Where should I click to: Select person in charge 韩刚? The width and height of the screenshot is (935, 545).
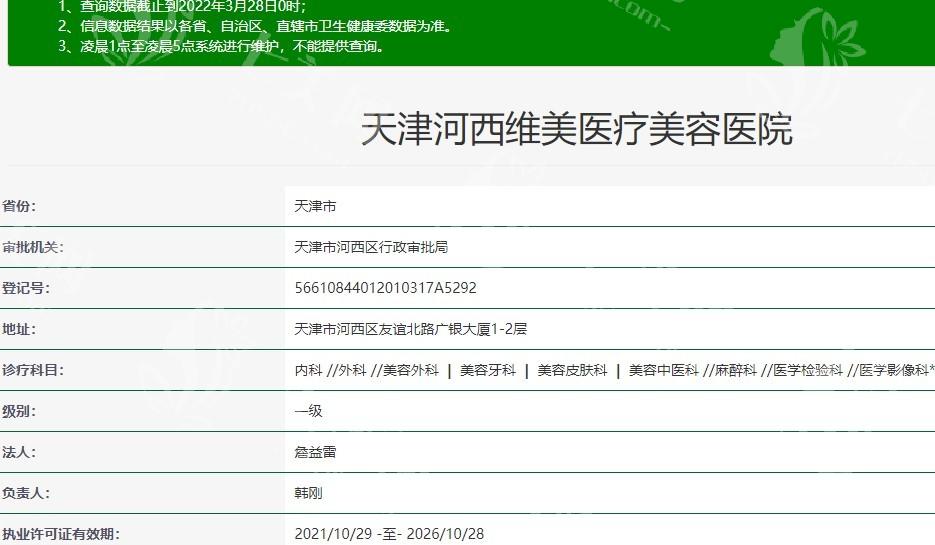tap(308, 494)
